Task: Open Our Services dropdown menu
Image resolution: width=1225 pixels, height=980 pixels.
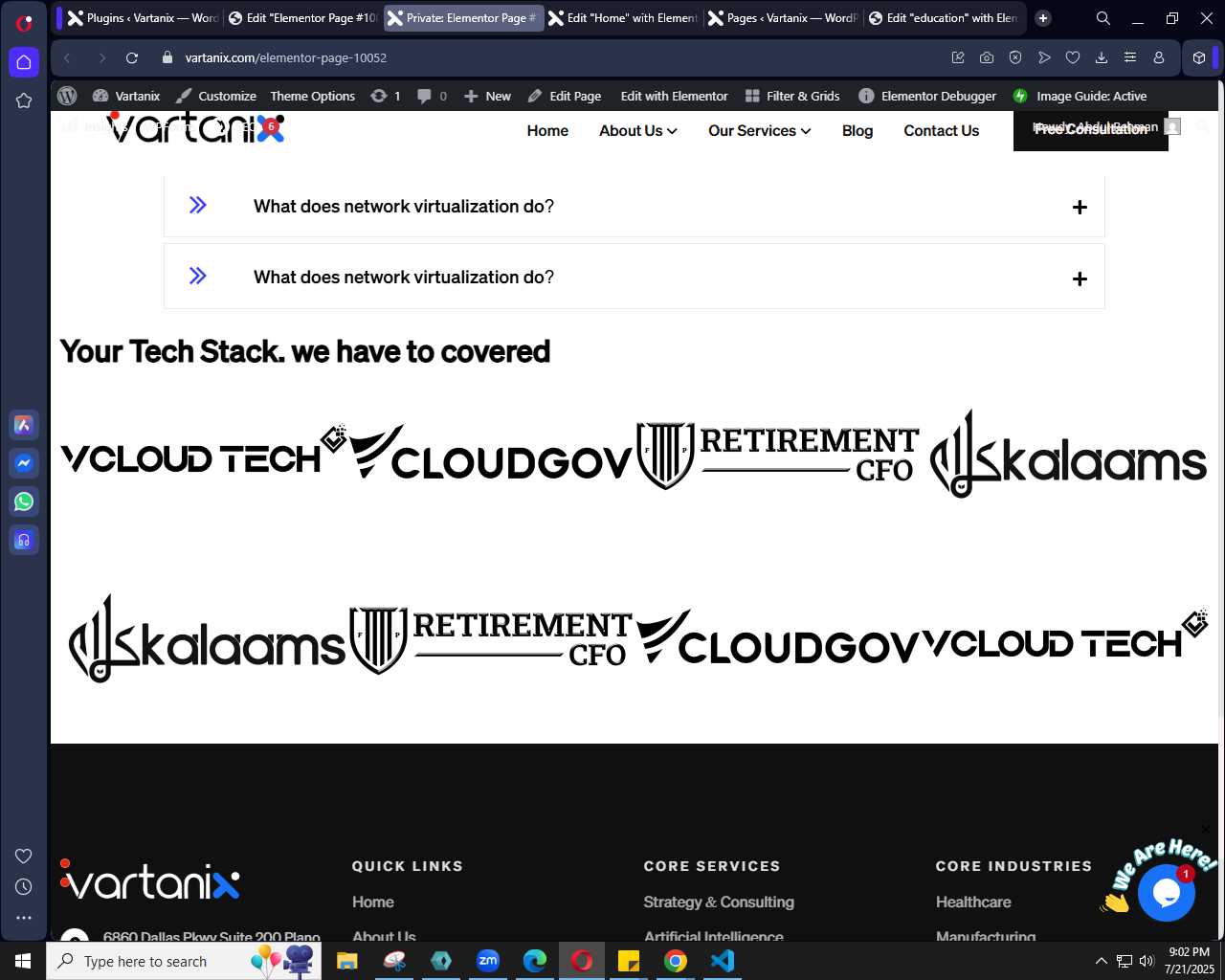Action: 759,131
